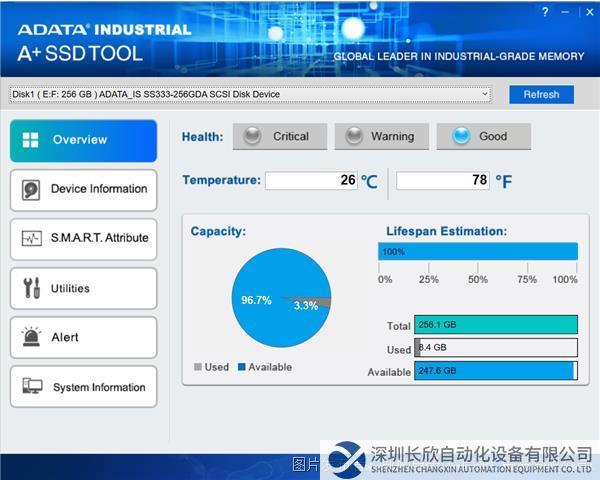Click the Warning health status indicator
Image resolution: width=600 pixels, height=480 pixels.
tap(354, 136)
